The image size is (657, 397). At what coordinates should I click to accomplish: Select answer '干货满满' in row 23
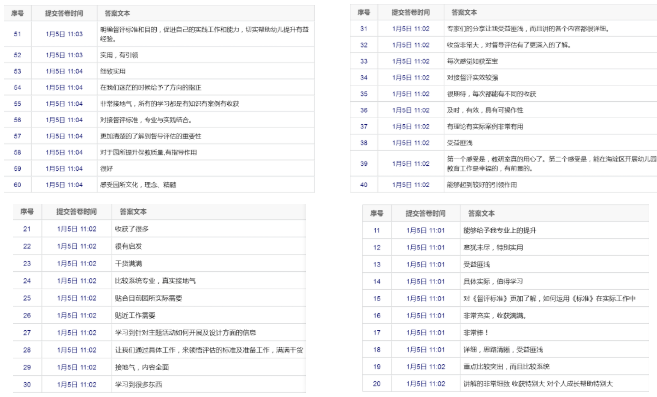(x=128, y=264)
